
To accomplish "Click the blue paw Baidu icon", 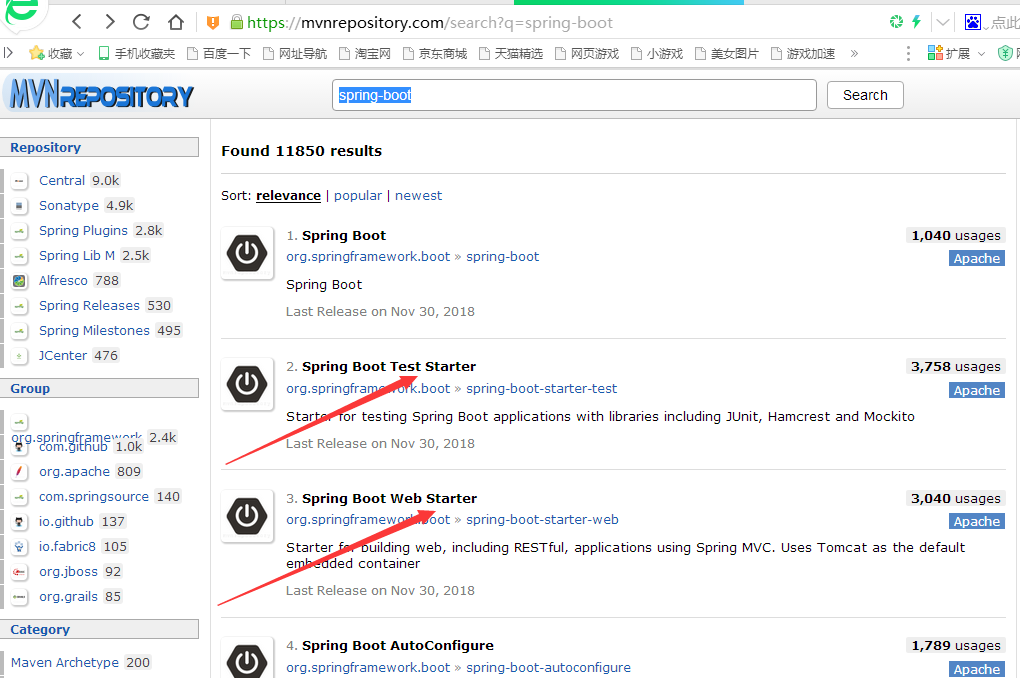I will pyautogui.click(x=973, y=22).
